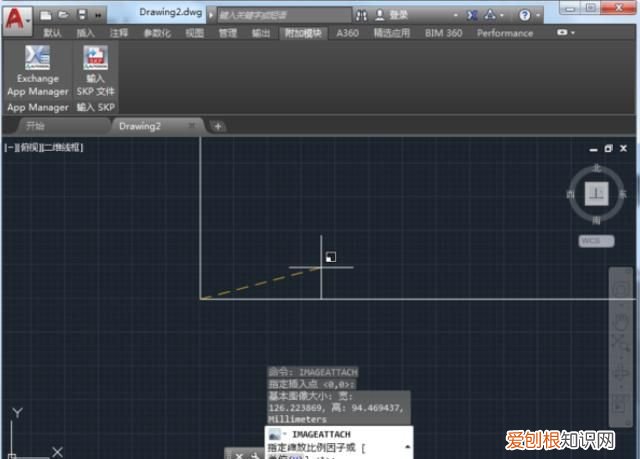Switch to the 参数化 ribbon tab
Viewport: 640px width, 459px height.
pyautogui.click(x=157, y=33)
